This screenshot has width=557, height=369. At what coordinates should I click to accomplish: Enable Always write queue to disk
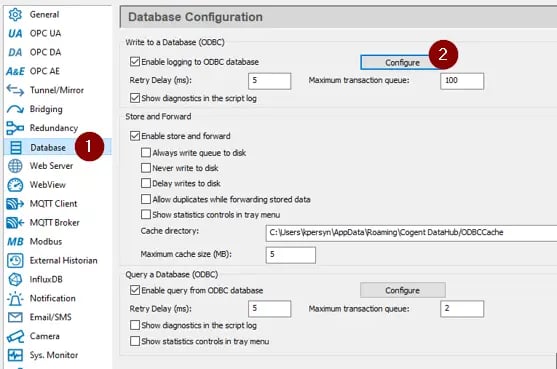[x=146, y=153]
